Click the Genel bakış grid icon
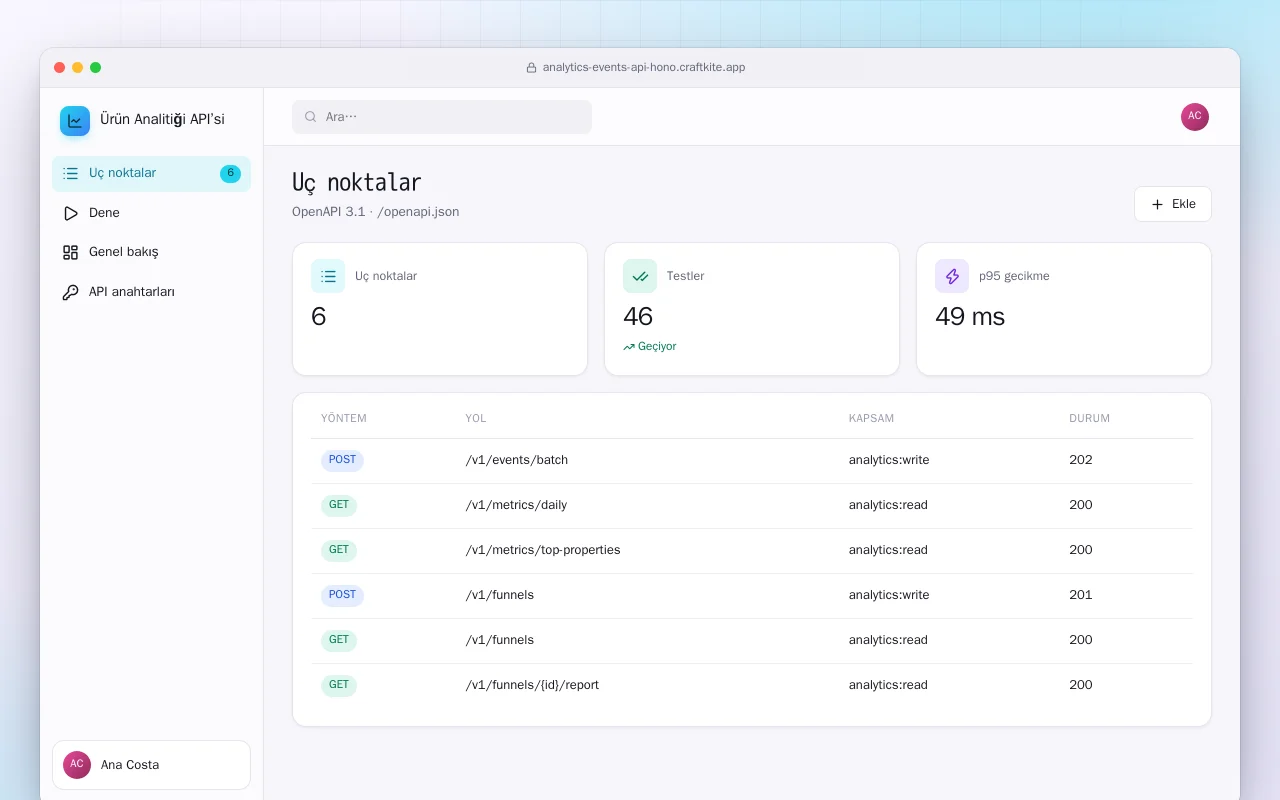The width and height of the screenshot is (1280, 800). [x=70, y=252]
